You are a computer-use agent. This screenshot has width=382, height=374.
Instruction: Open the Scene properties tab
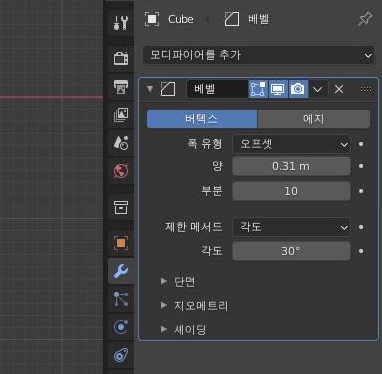(121, 143)
